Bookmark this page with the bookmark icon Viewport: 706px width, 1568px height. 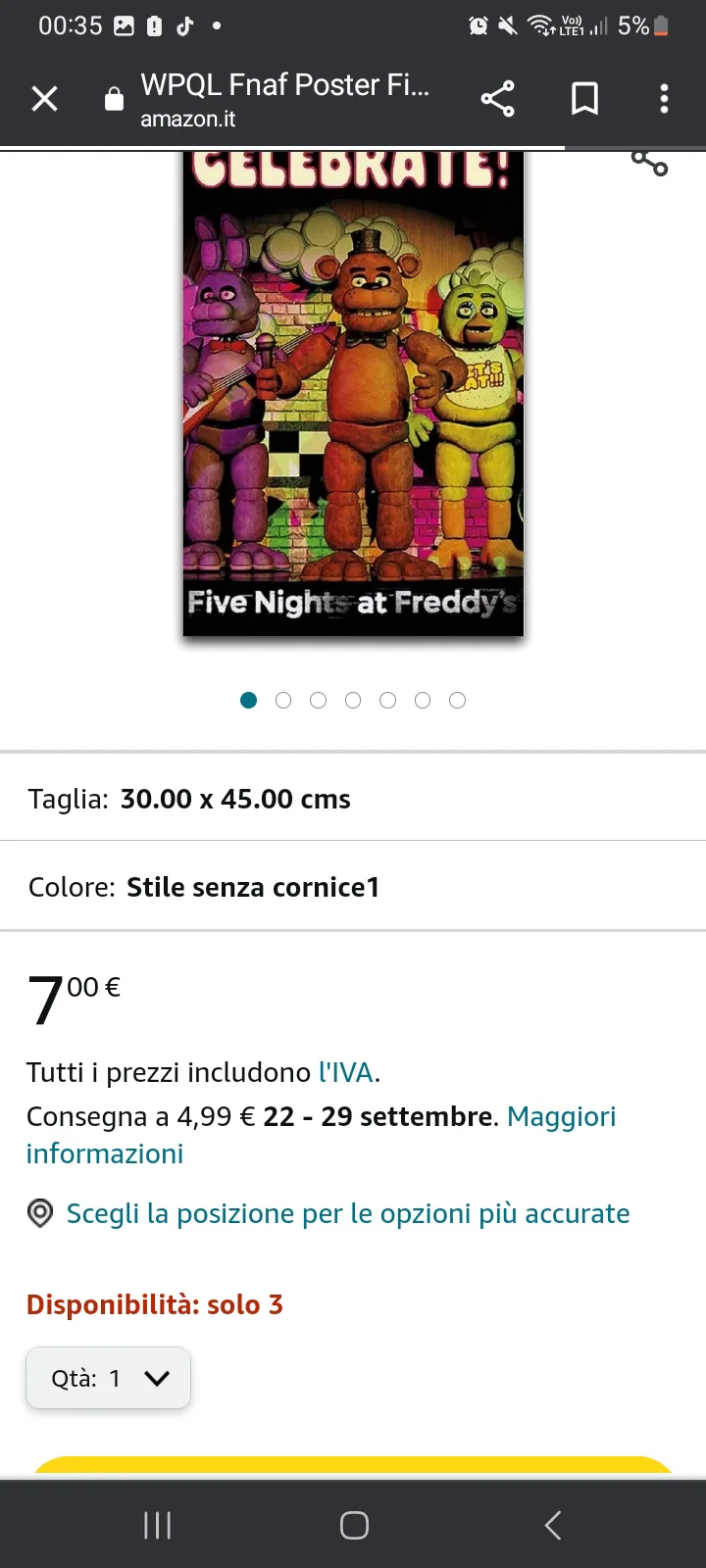pyautogui.click(x=585, y=99)
